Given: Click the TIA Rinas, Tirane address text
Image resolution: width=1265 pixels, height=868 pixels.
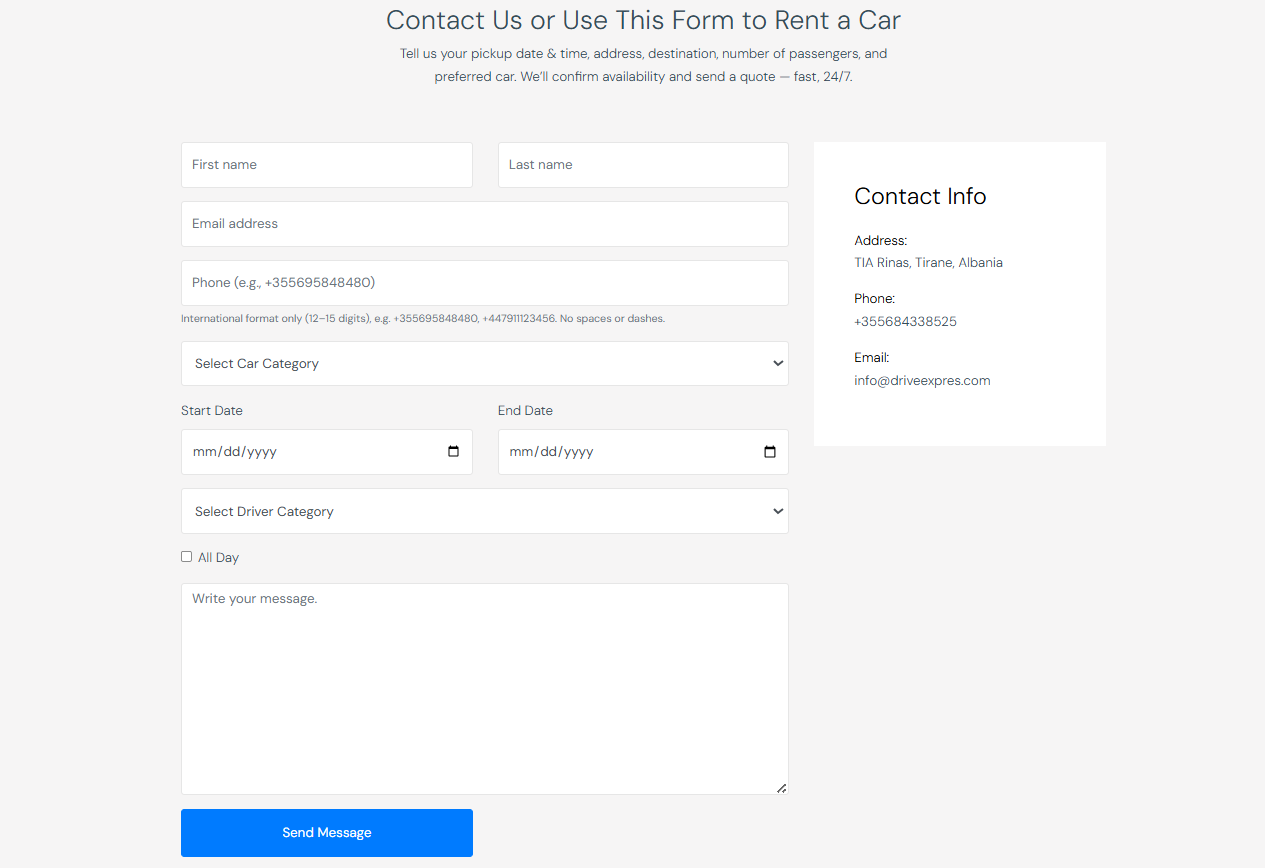Looking at the screenshot, I should (928, 263).
